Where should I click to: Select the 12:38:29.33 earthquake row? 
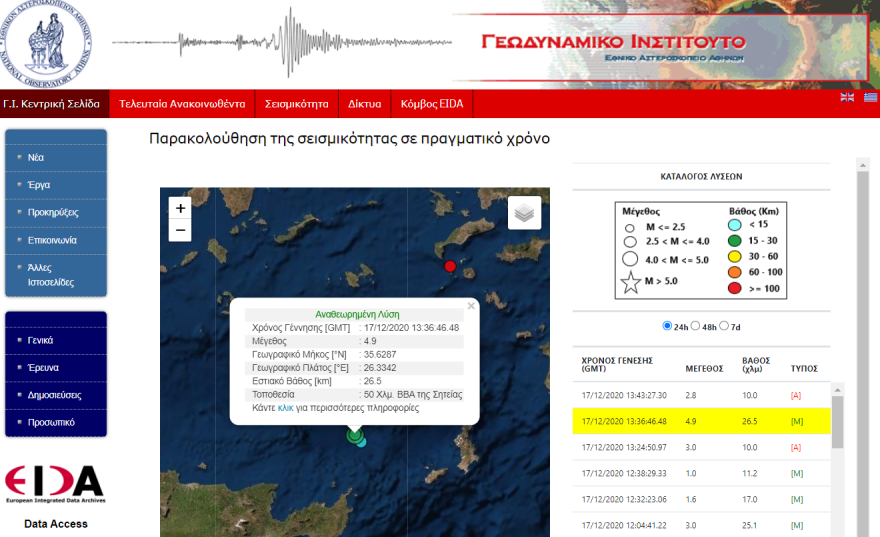(x=701, y=473)
